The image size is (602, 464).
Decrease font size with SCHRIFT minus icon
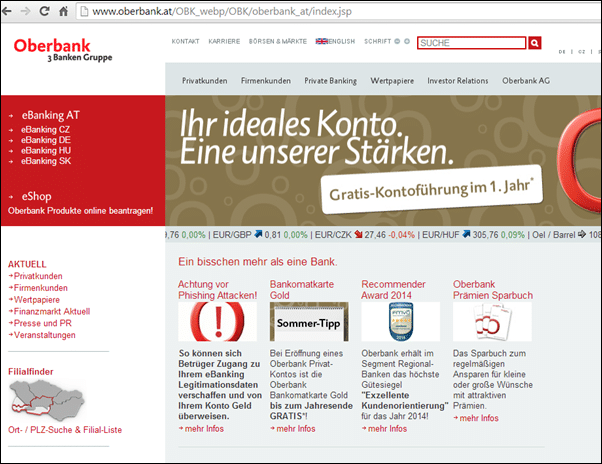(397, 41)
